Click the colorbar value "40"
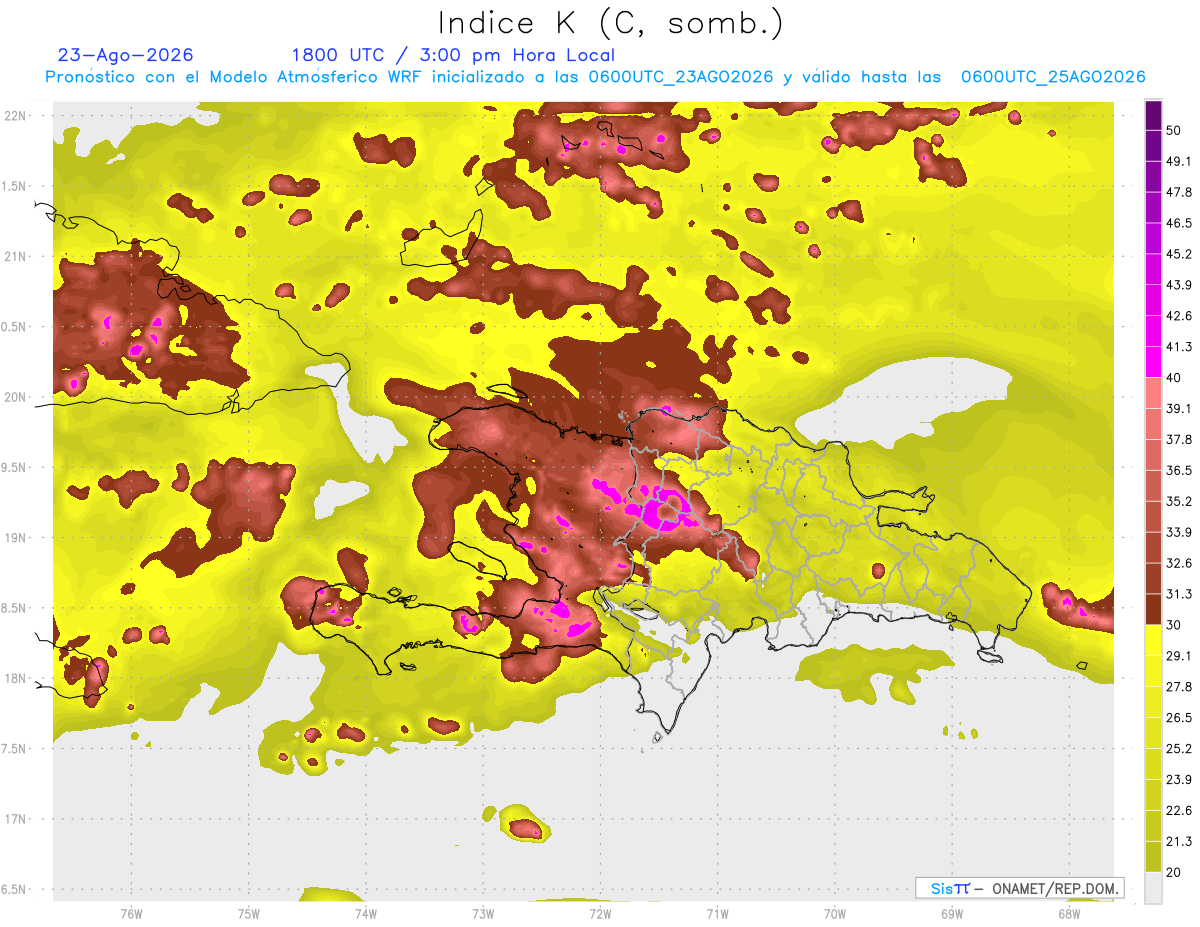Viewport: 1200px width, 927px height. coord(1174,378)
